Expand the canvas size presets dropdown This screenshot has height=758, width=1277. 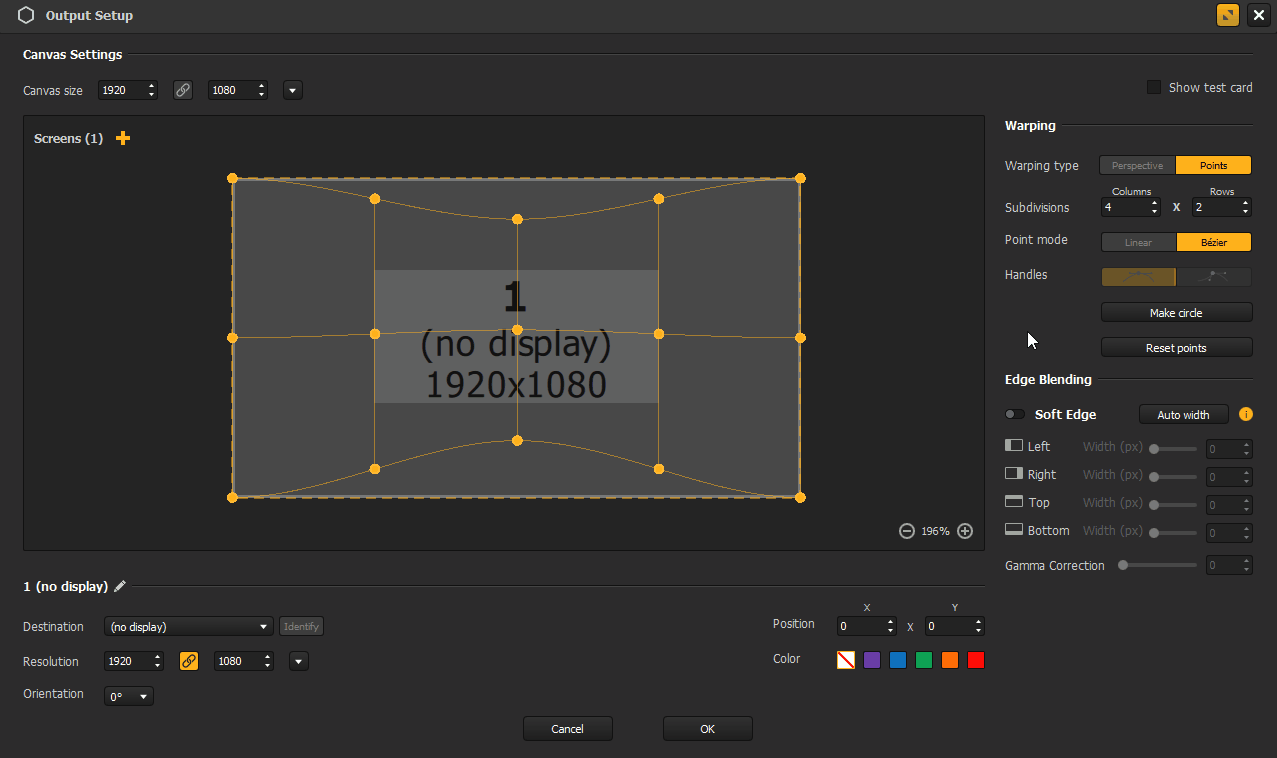(x=293, y=90)
